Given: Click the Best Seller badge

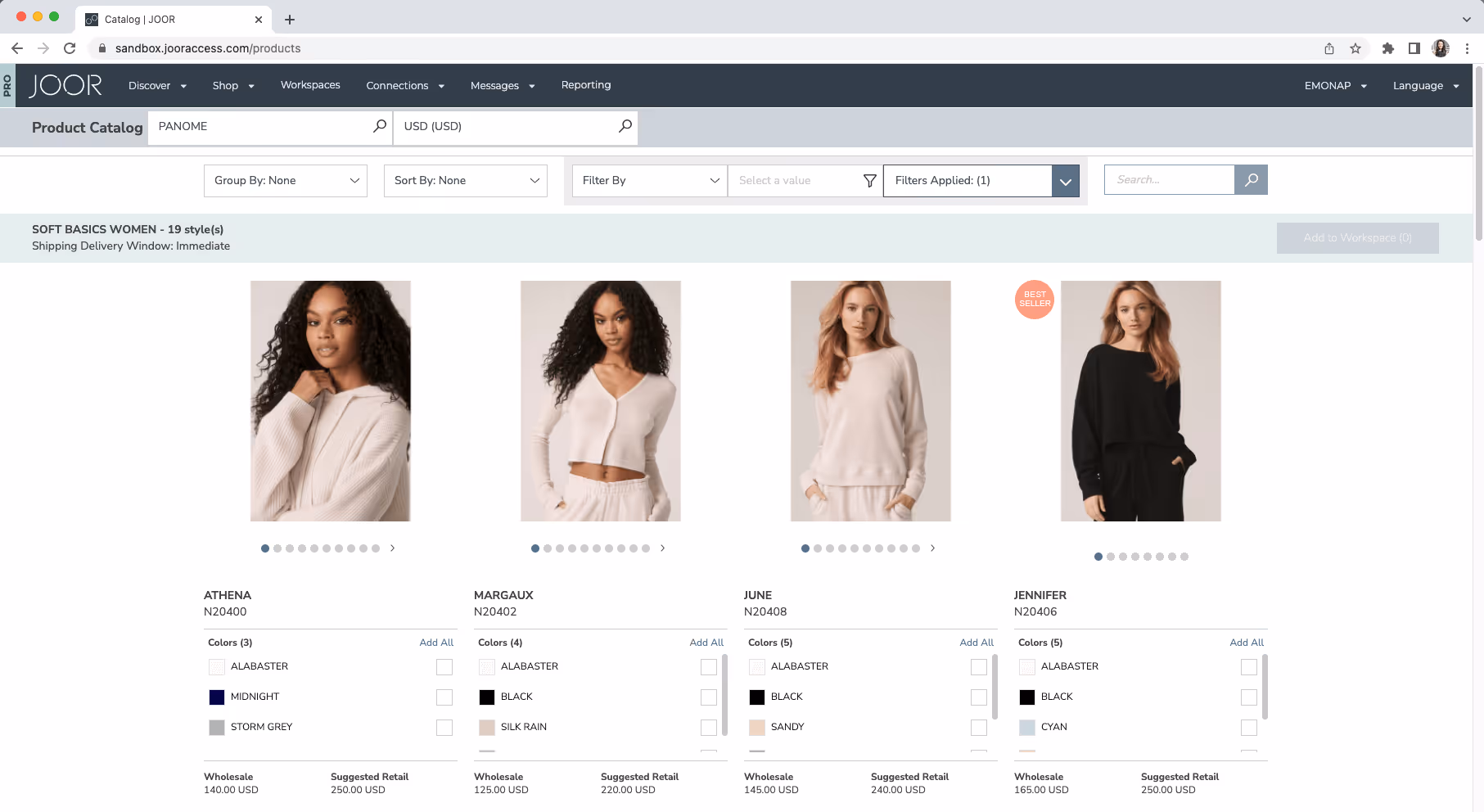Looking at the screenshot, I should click(1035, 300).
